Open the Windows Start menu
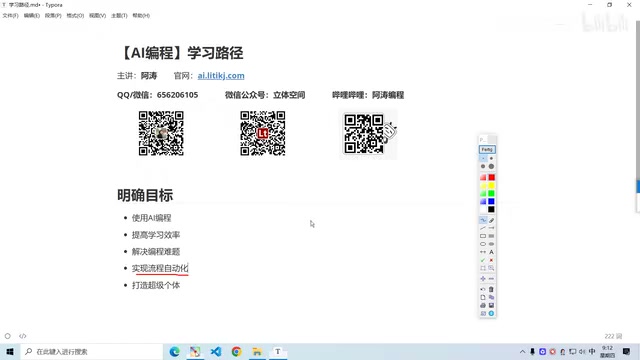640x360 pixels. pyautogui.click(x=10, y=351)
